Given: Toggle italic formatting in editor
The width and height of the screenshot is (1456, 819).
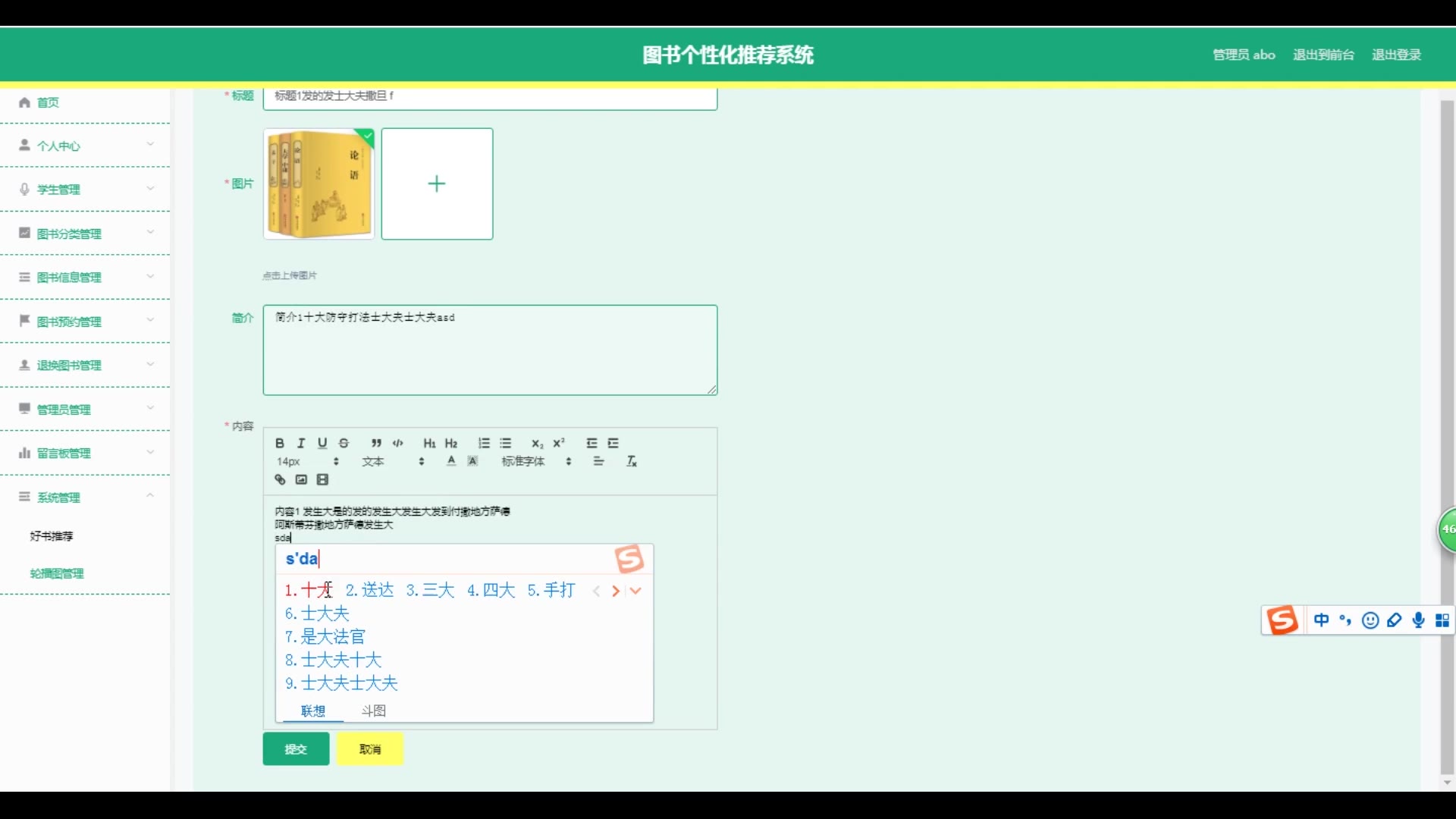Looking at the screenshot, I should (x=301, y=444).
